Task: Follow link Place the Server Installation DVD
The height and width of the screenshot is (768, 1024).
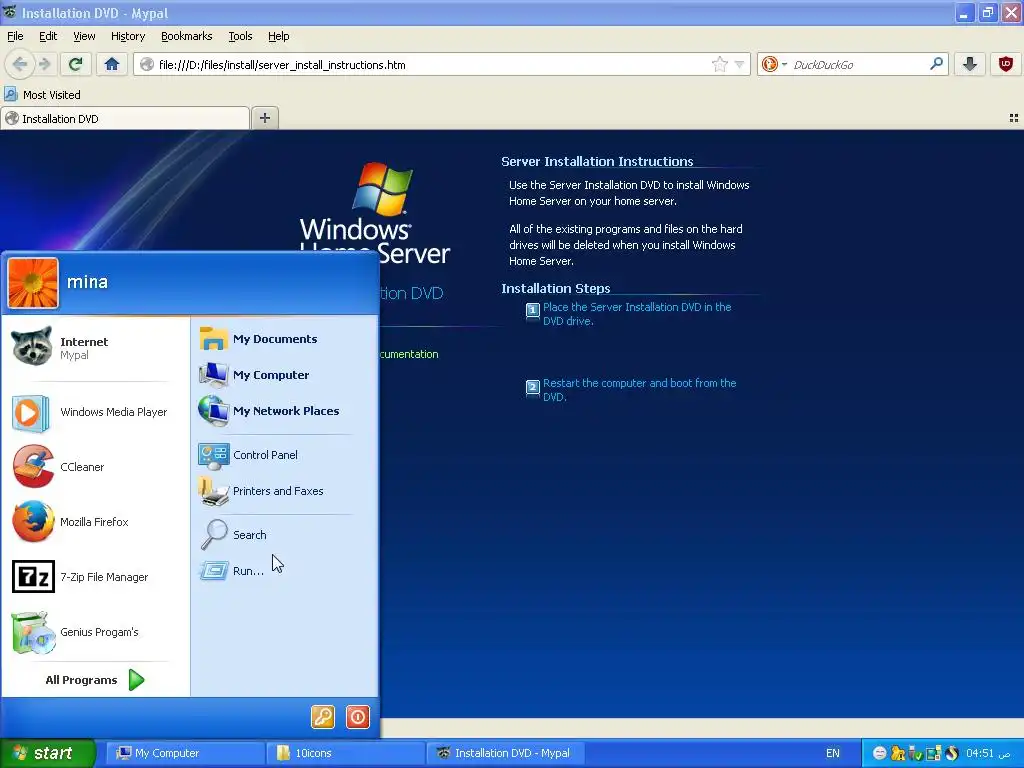Action: click(x=637, y=314)
